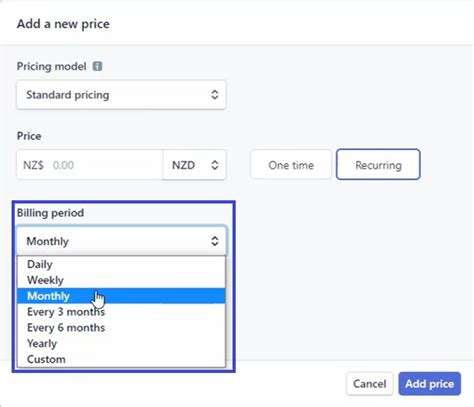Collapse the Monthly billing period dropdown
474x407 pixels.
coord(122,241)
